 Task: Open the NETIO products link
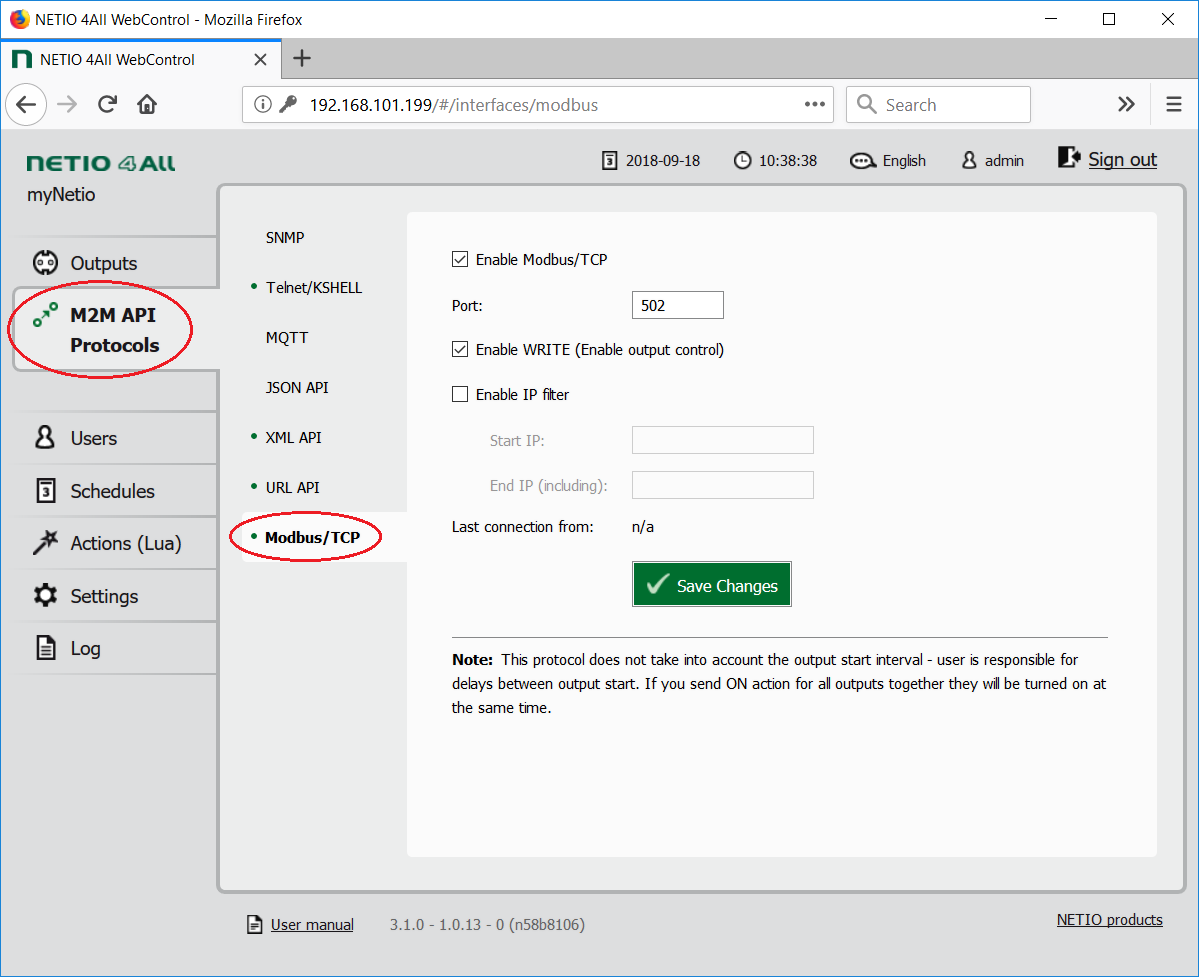tap(1110, 920)
